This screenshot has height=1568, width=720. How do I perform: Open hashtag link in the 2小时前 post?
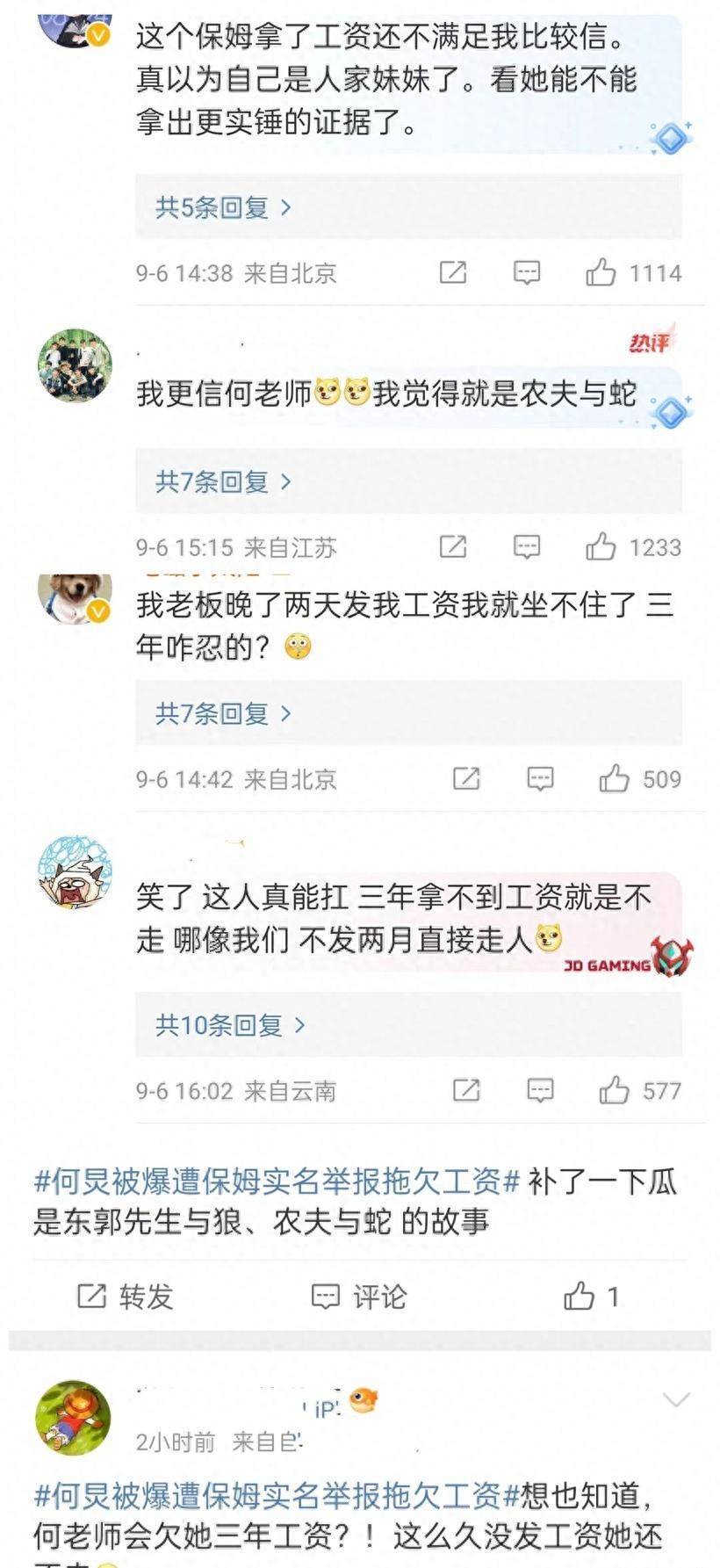[x=277, y=1495]
